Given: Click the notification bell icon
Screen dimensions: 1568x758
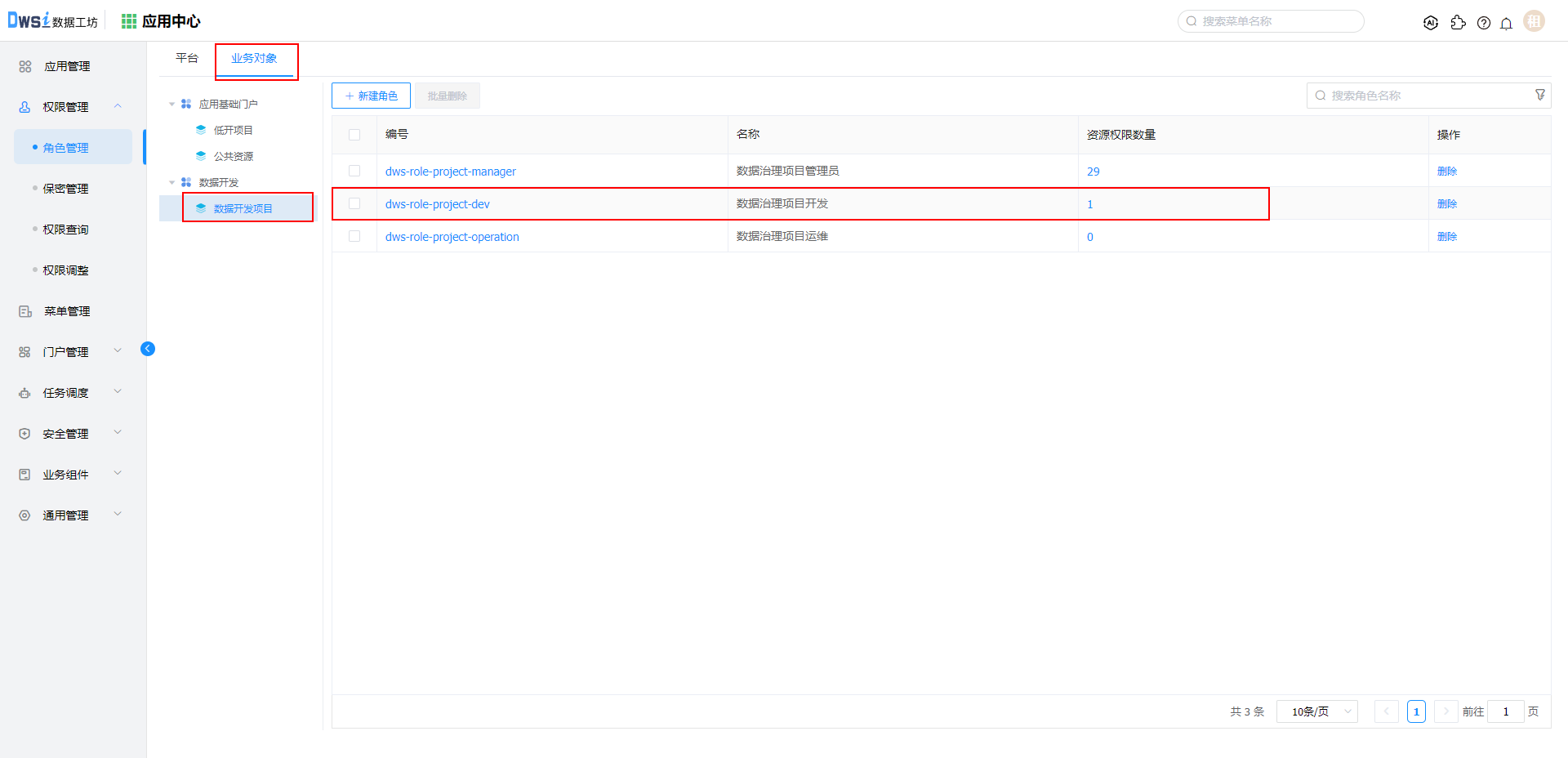Looking at the screenshot, I should click(x=1506, y=23).
